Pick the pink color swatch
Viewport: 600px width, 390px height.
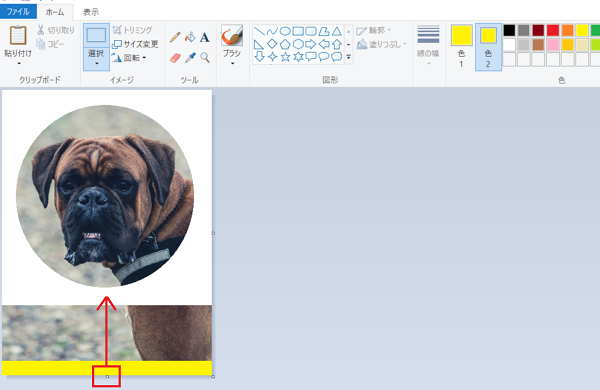point(553,44)
